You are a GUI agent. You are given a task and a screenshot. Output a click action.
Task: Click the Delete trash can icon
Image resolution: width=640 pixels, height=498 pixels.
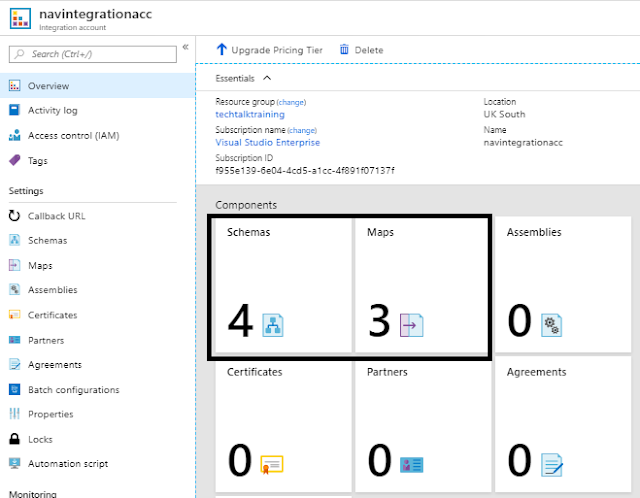[x=345, y=49]
